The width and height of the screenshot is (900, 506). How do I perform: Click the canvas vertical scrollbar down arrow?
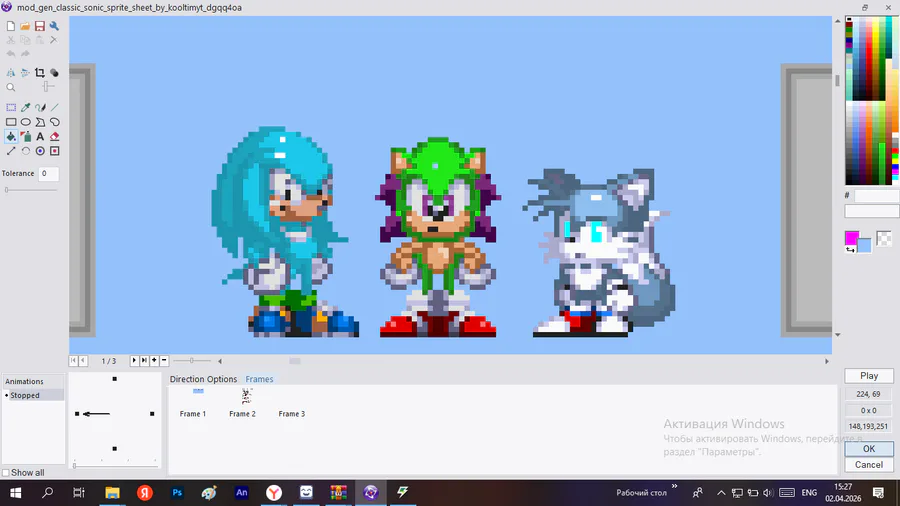[837, 334]
